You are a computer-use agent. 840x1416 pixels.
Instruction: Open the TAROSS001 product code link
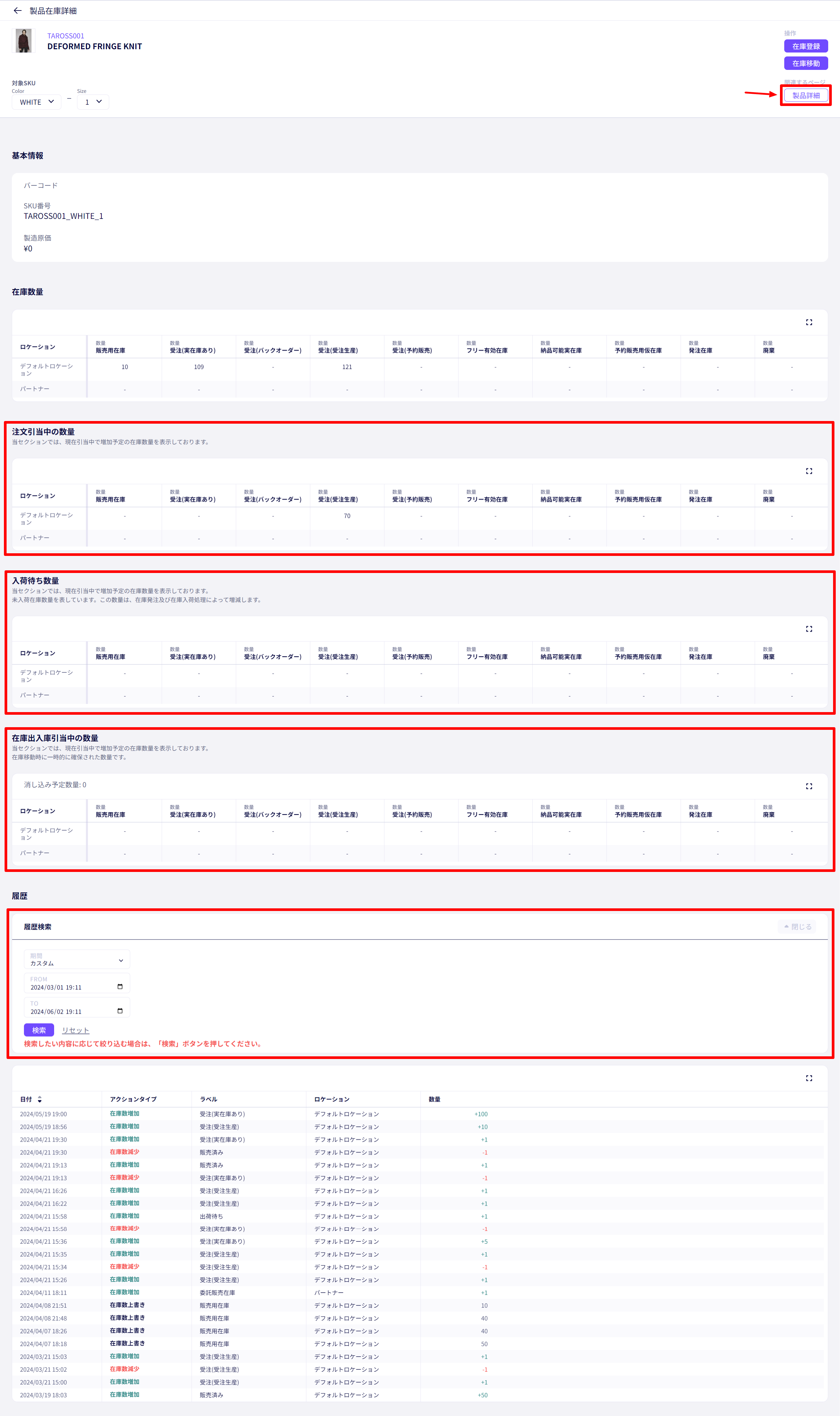tap(66, 36)
